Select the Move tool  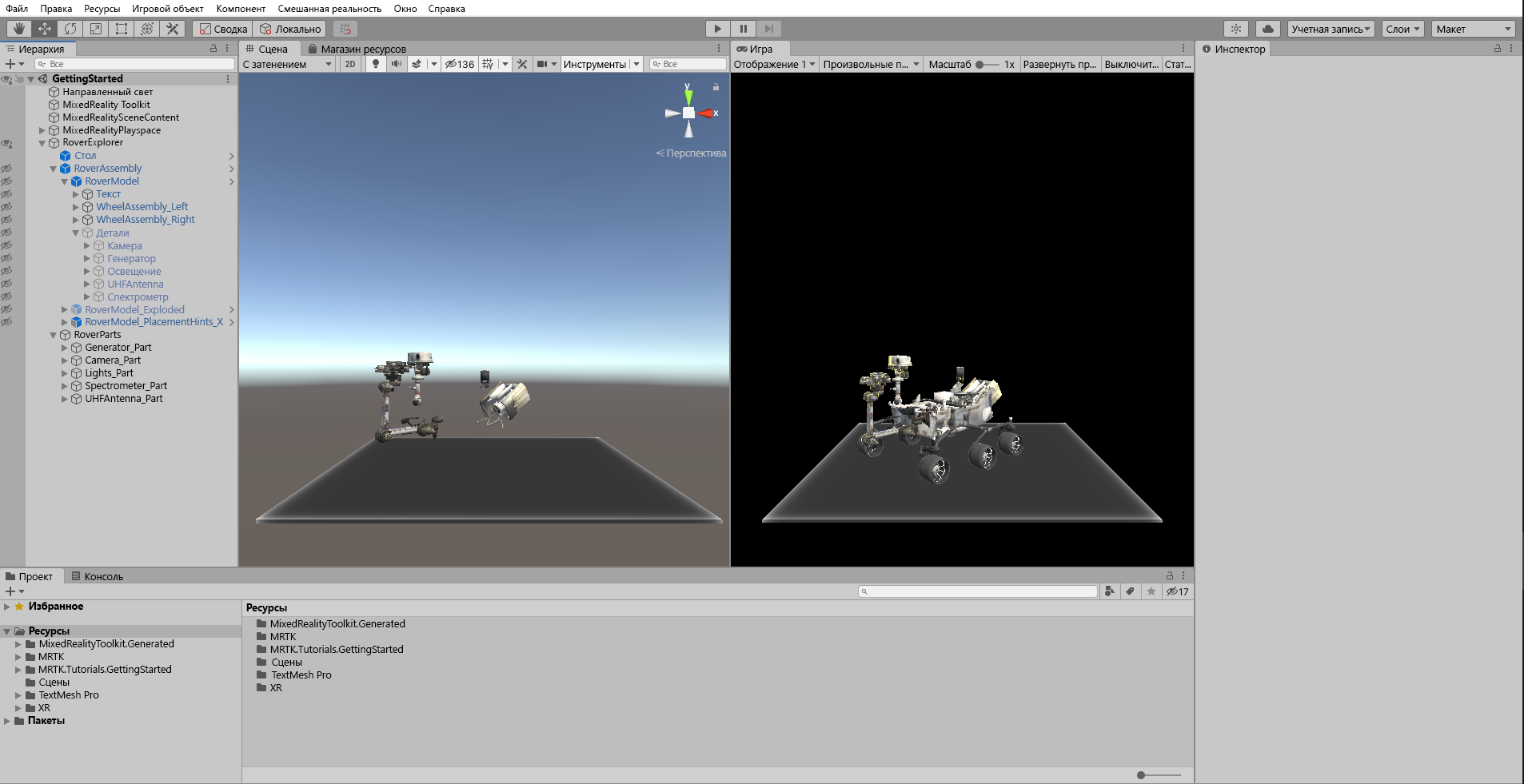[44, 29]
